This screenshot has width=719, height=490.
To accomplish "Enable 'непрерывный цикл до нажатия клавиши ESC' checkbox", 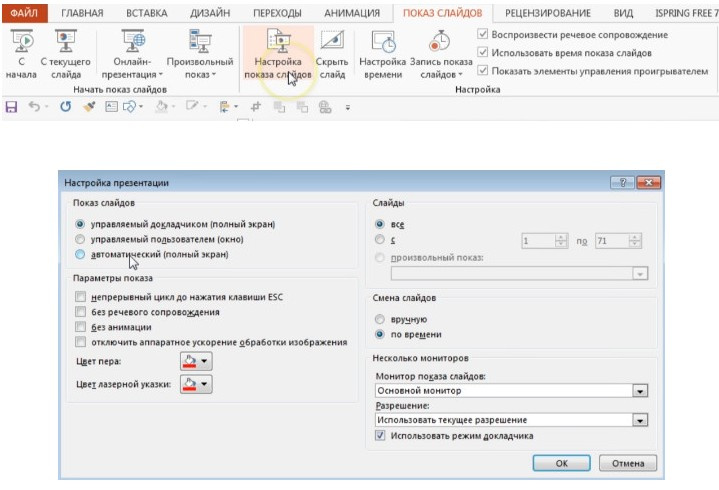I will (x=80, y=297).
